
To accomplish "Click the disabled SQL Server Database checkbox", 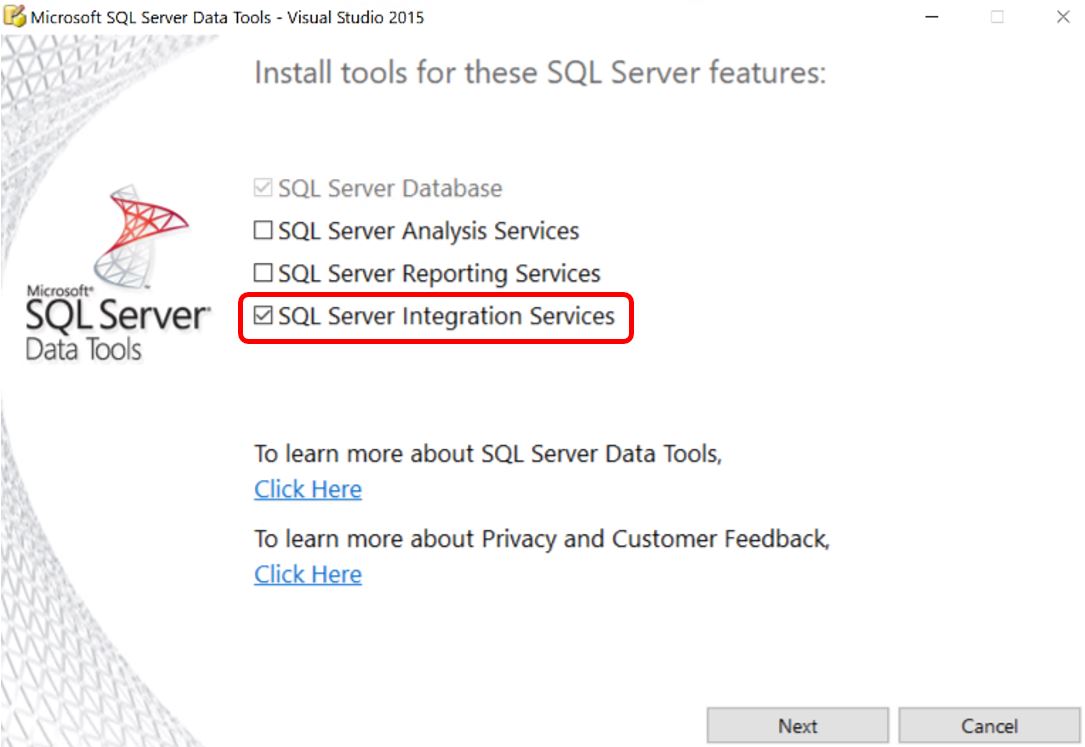I will 263,188.
